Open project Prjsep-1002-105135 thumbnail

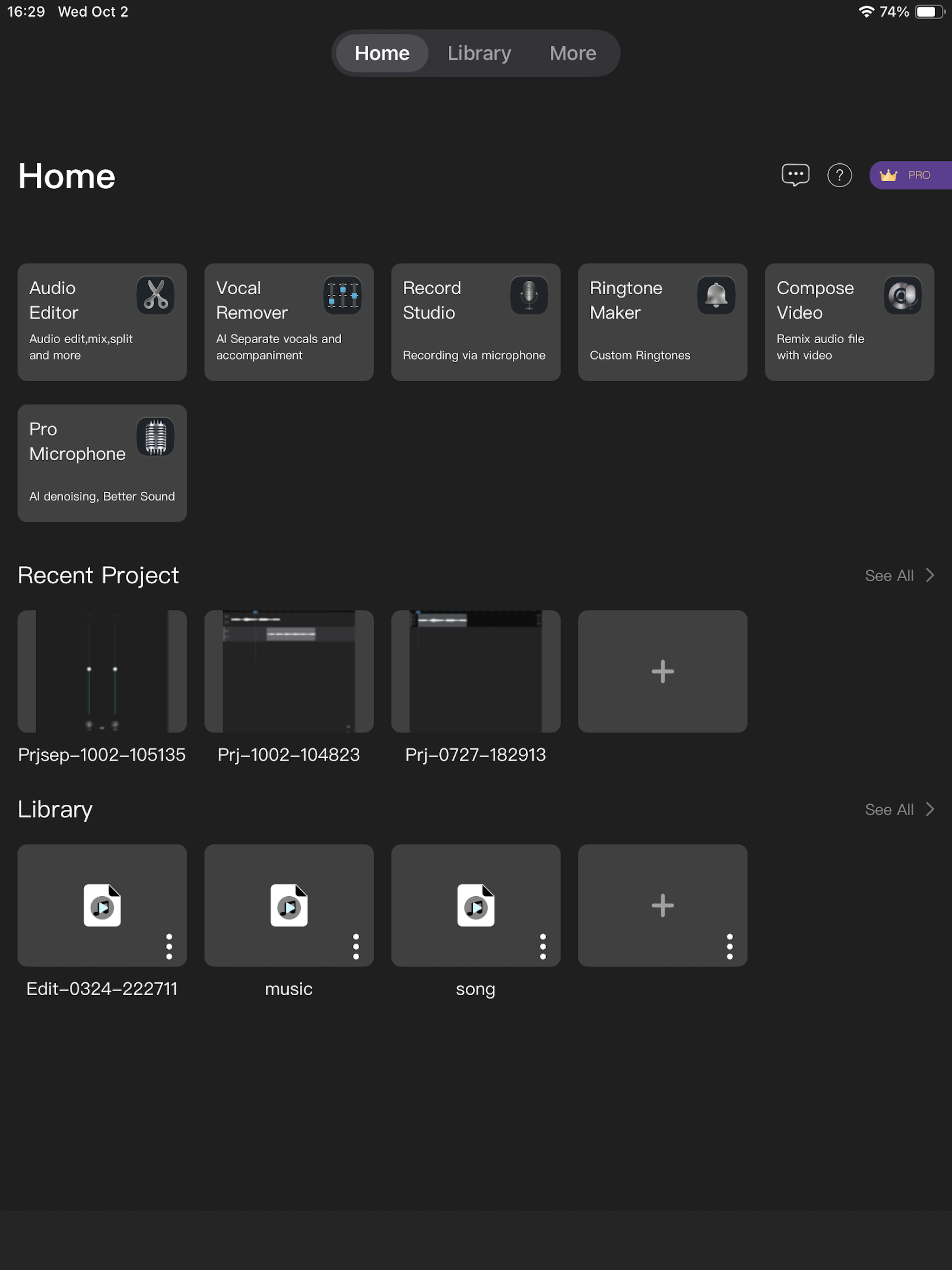[x=102, y=671]
